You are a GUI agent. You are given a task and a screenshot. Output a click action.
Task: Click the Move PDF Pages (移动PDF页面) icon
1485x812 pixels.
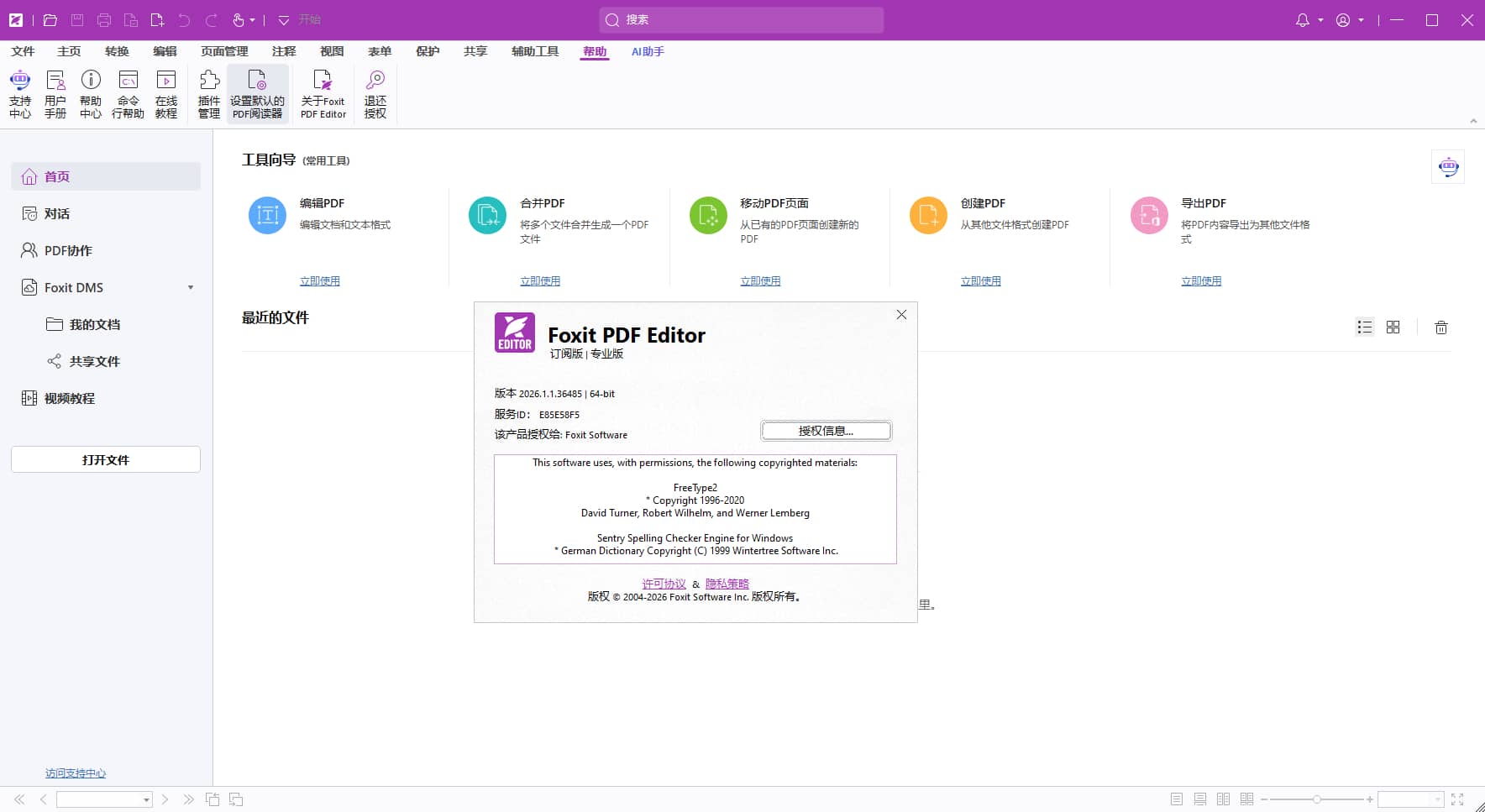coord(708,215)
